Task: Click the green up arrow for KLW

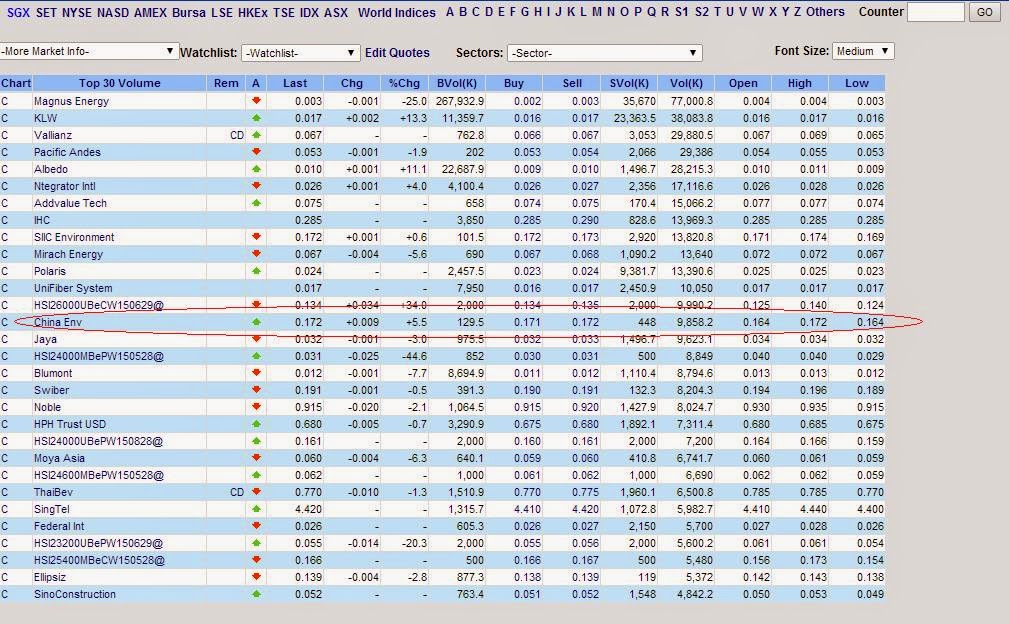Action: coord(256,118)
